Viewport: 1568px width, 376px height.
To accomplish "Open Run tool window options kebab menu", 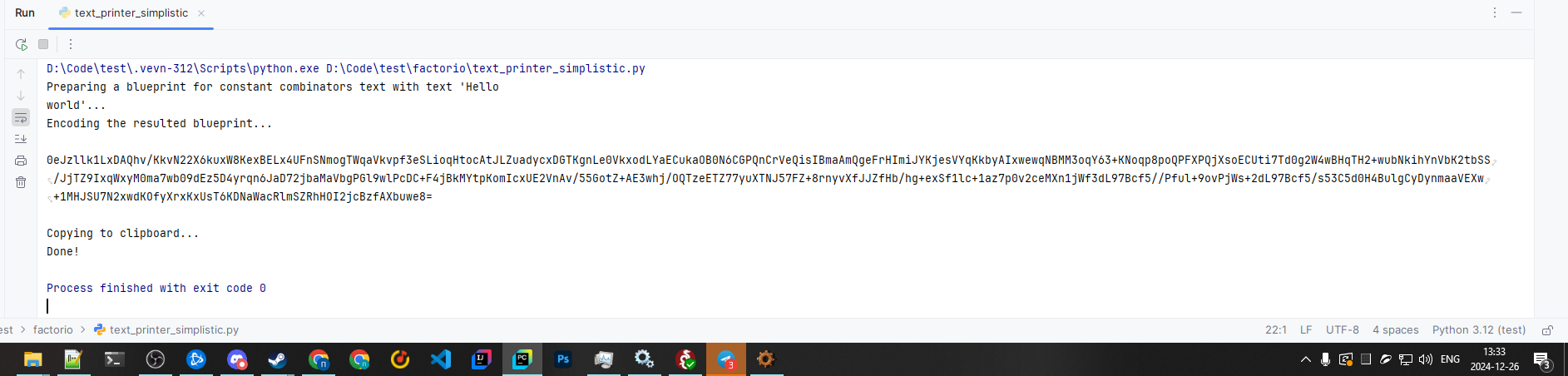I will pyautogui.click(x=1494, y=12).
